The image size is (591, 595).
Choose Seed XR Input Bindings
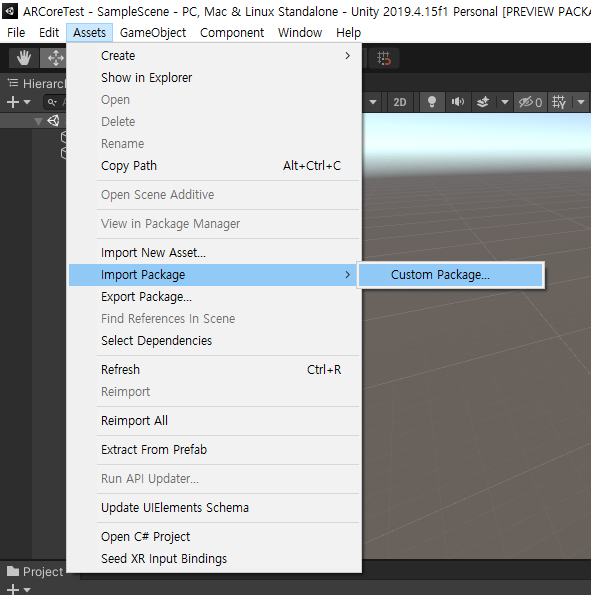pyautogui.click(x=214, y=559)
